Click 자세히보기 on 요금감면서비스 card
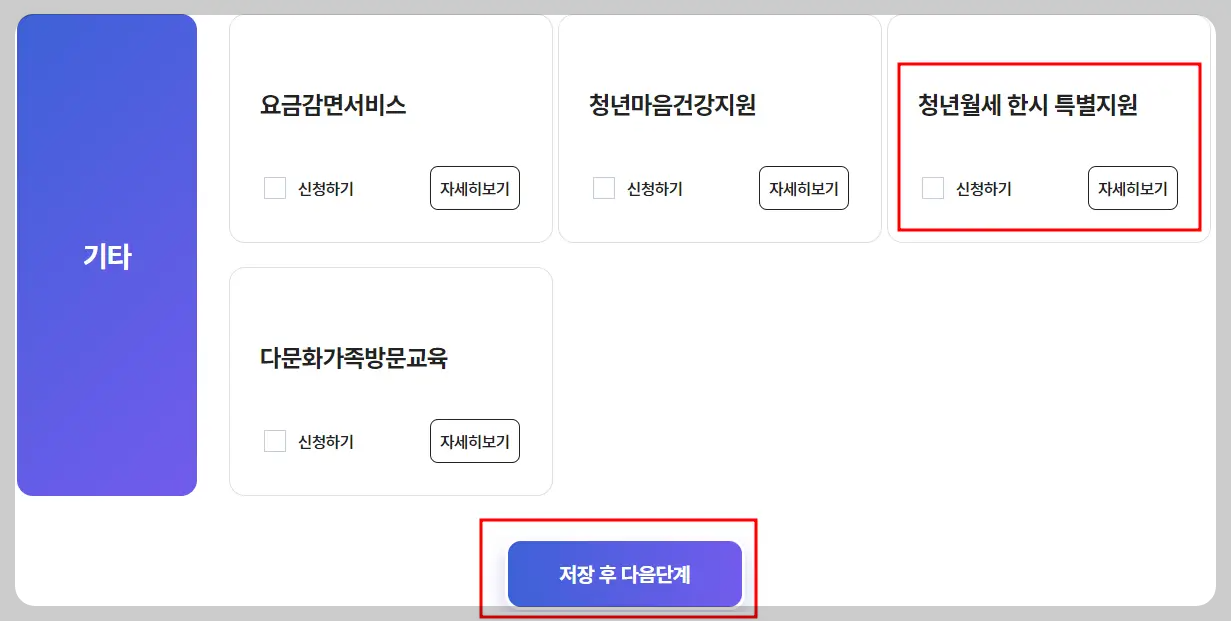 pyautogui.click(x=474, y=188)
